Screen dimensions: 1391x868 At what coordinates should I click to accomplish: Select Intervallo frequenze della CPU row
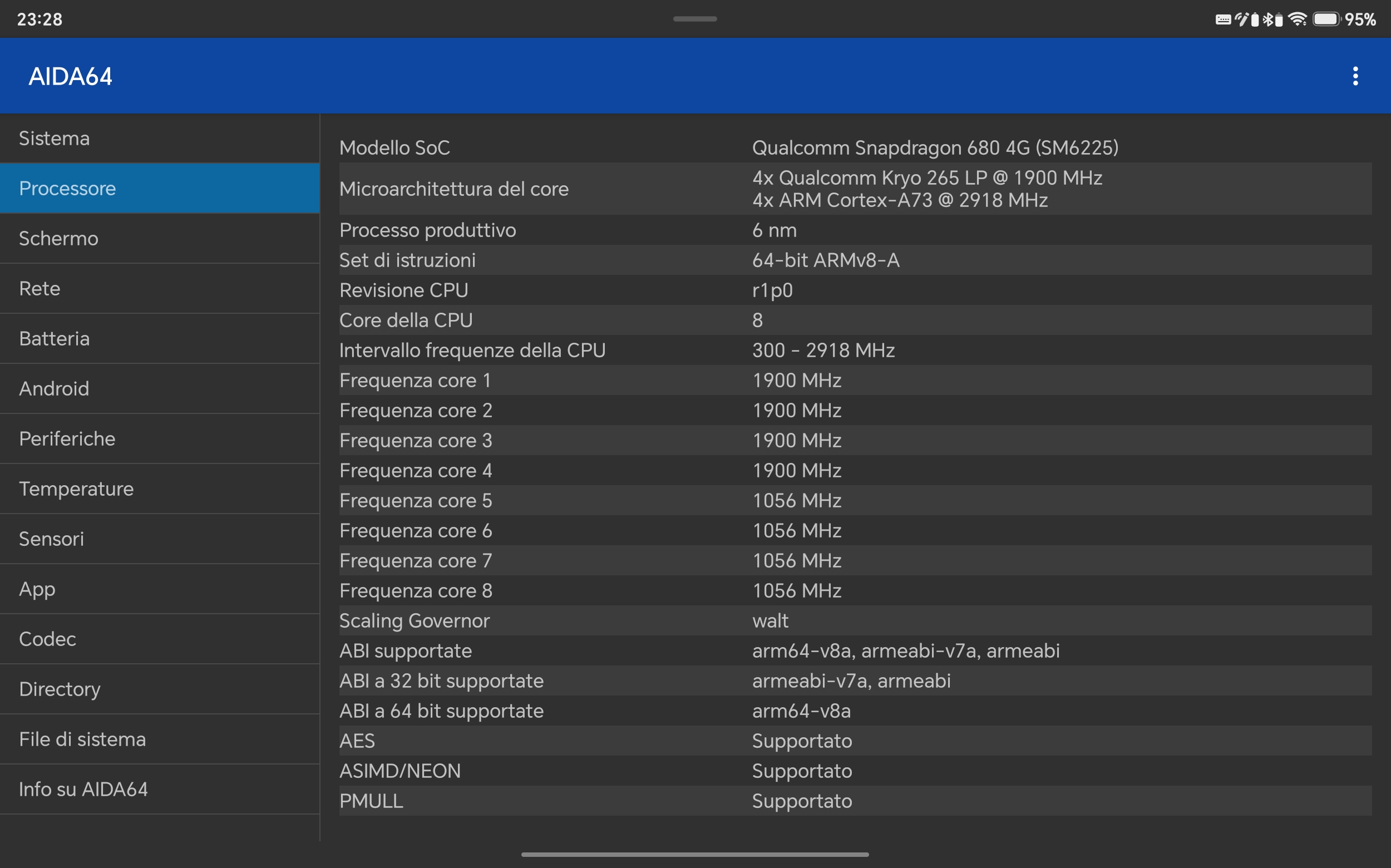[x=855, y=350]
